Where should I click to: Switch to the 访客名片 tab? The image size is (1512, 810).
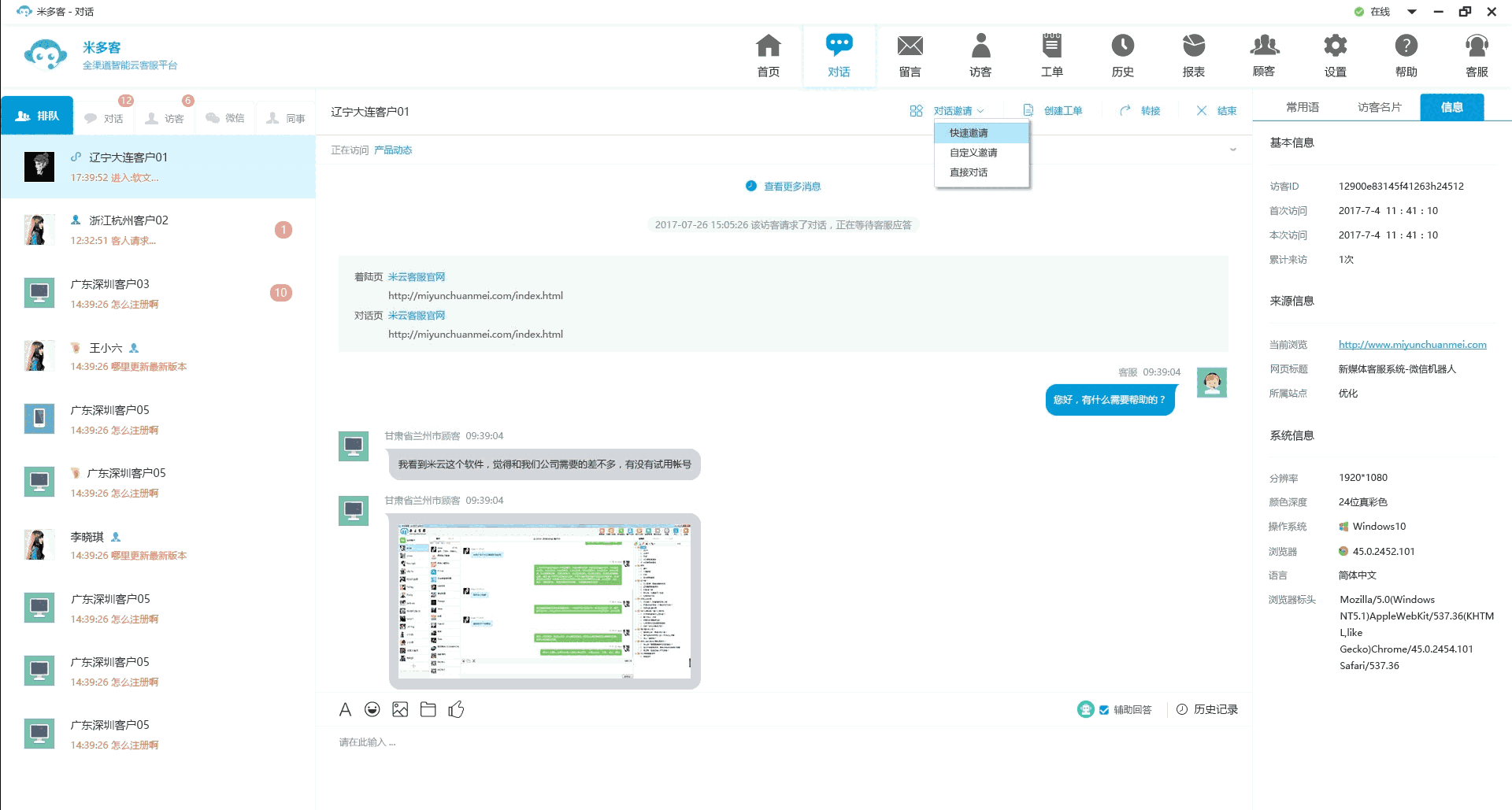[x=1379, y=107]
